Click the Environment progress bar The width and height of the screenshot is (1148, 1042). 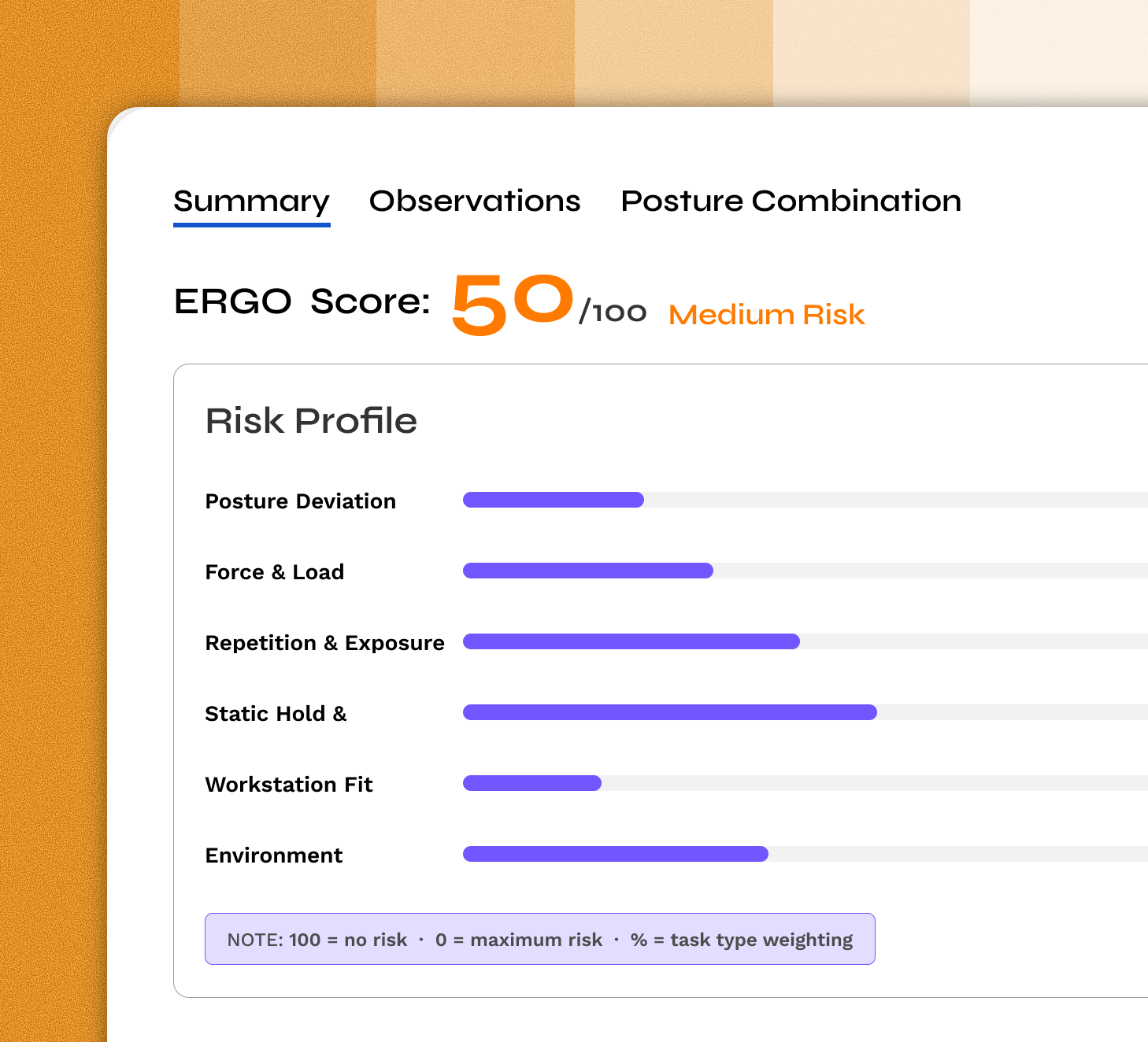coord(805,854)
